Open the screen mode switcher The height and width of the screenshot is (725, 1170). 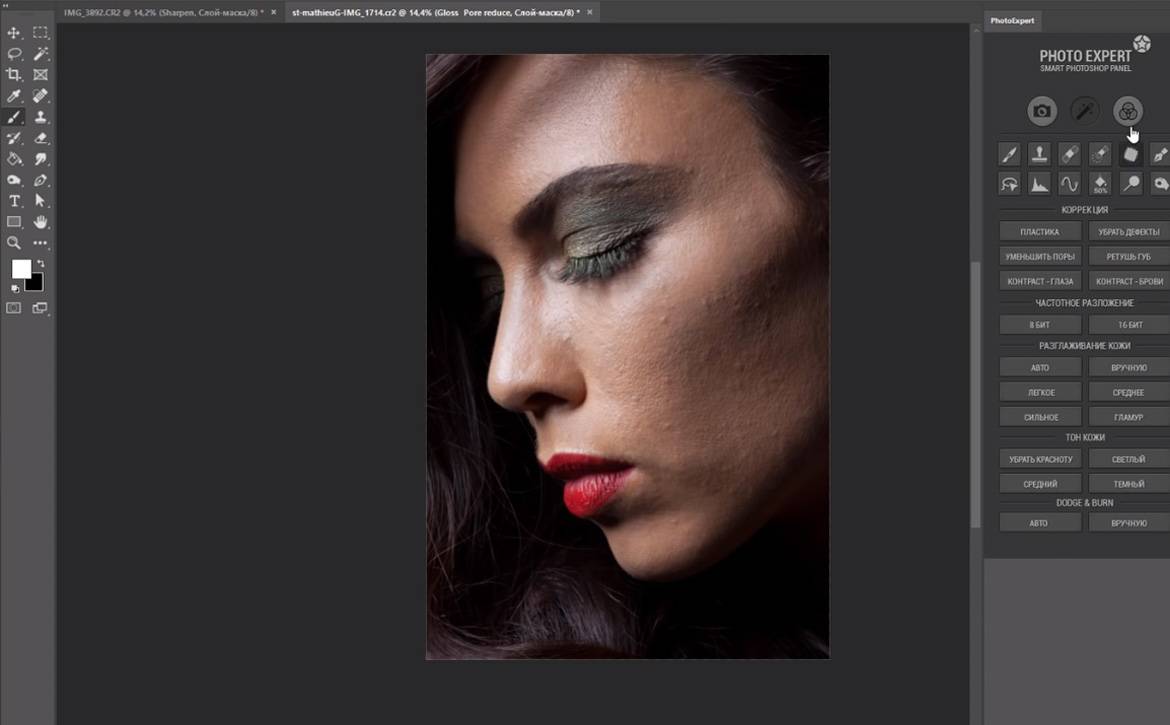click(41, 309)
